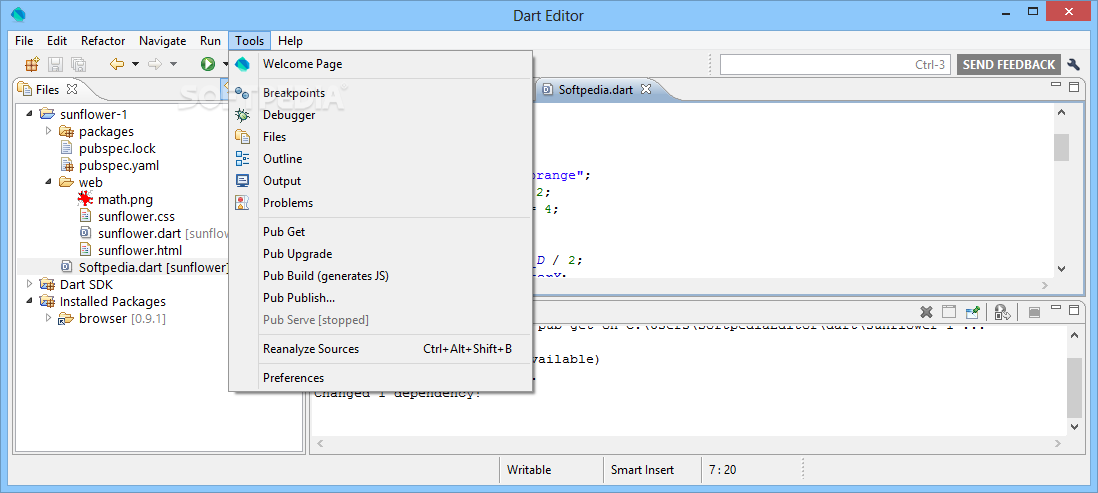This screenshot has height=493, width=1098.
Task: Open the Navigate menu
Action: click(162, 41)
